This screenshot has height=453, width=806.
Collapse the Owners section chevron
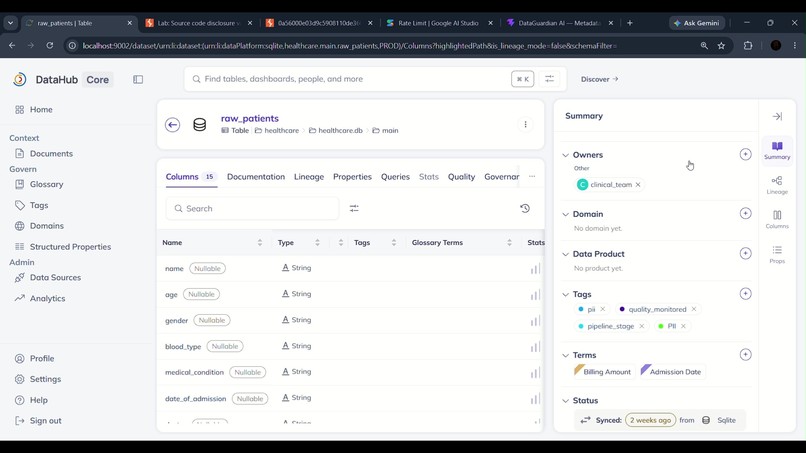click(x=565, y=155)
